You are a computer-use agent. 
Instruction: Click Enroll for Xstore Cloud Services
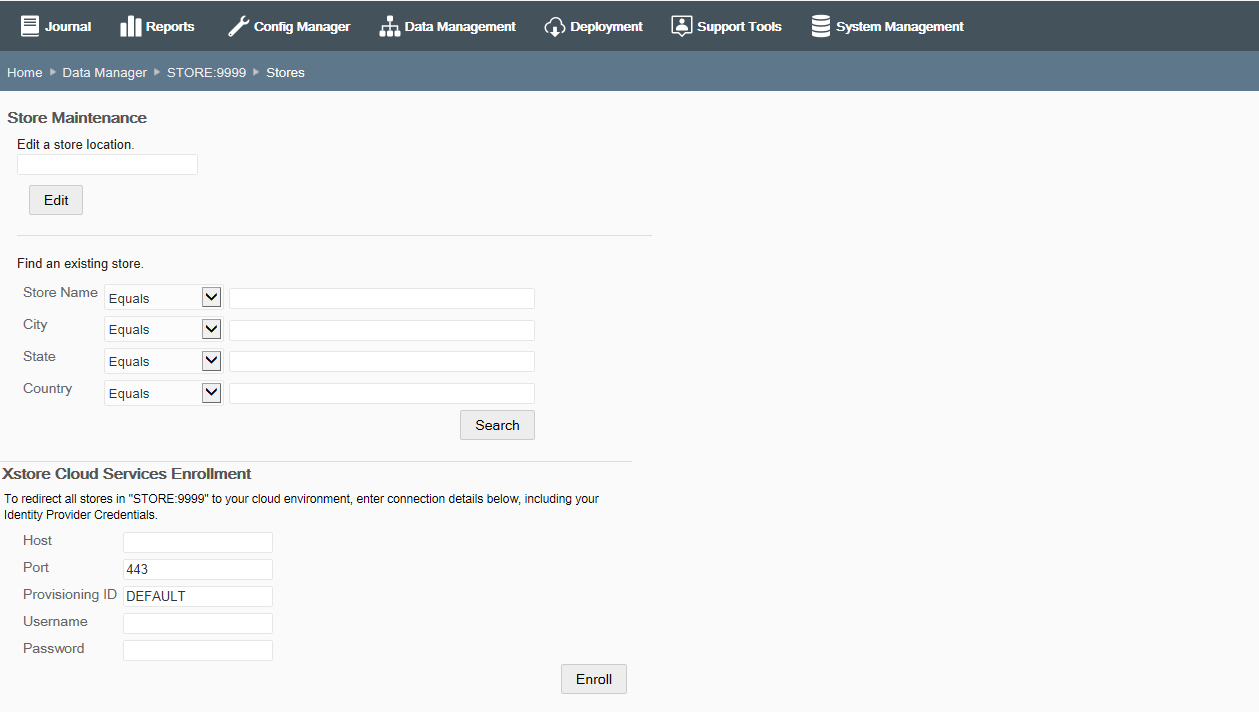click(593, 678)
